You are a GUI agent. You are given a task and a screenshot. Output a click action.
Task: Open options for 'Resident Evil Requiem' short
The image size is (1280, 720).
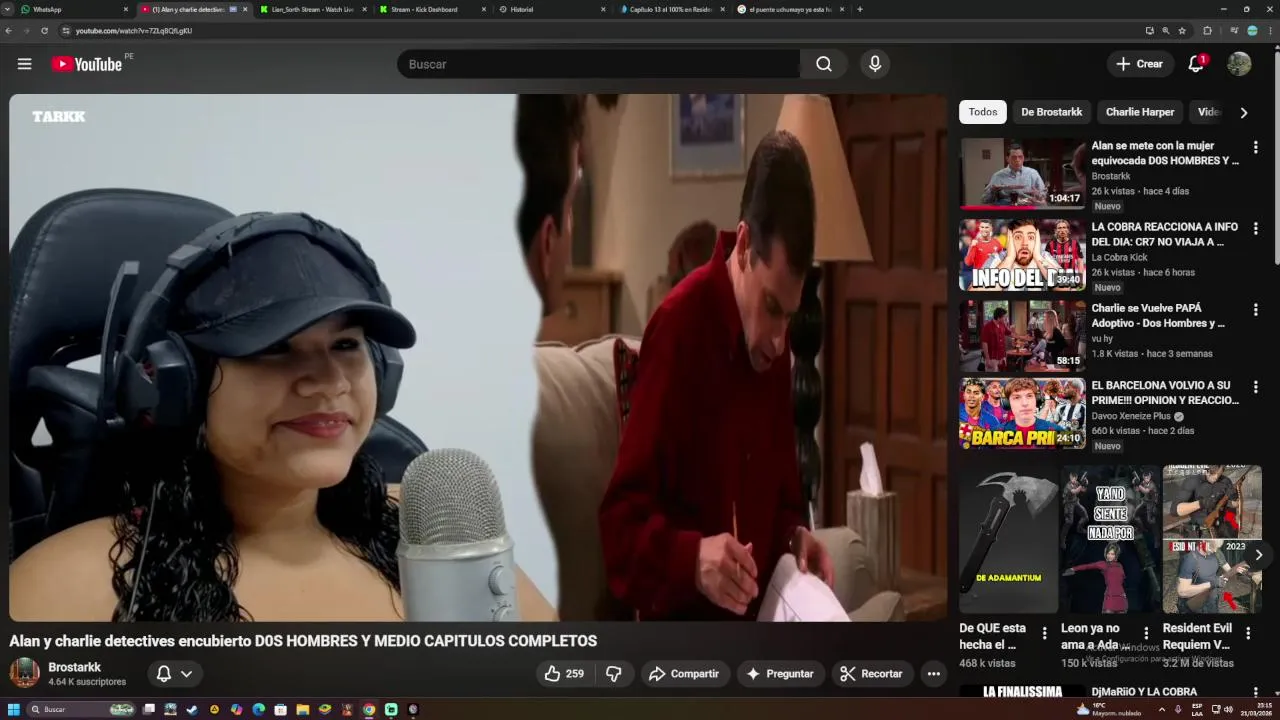coord(1248,633)
